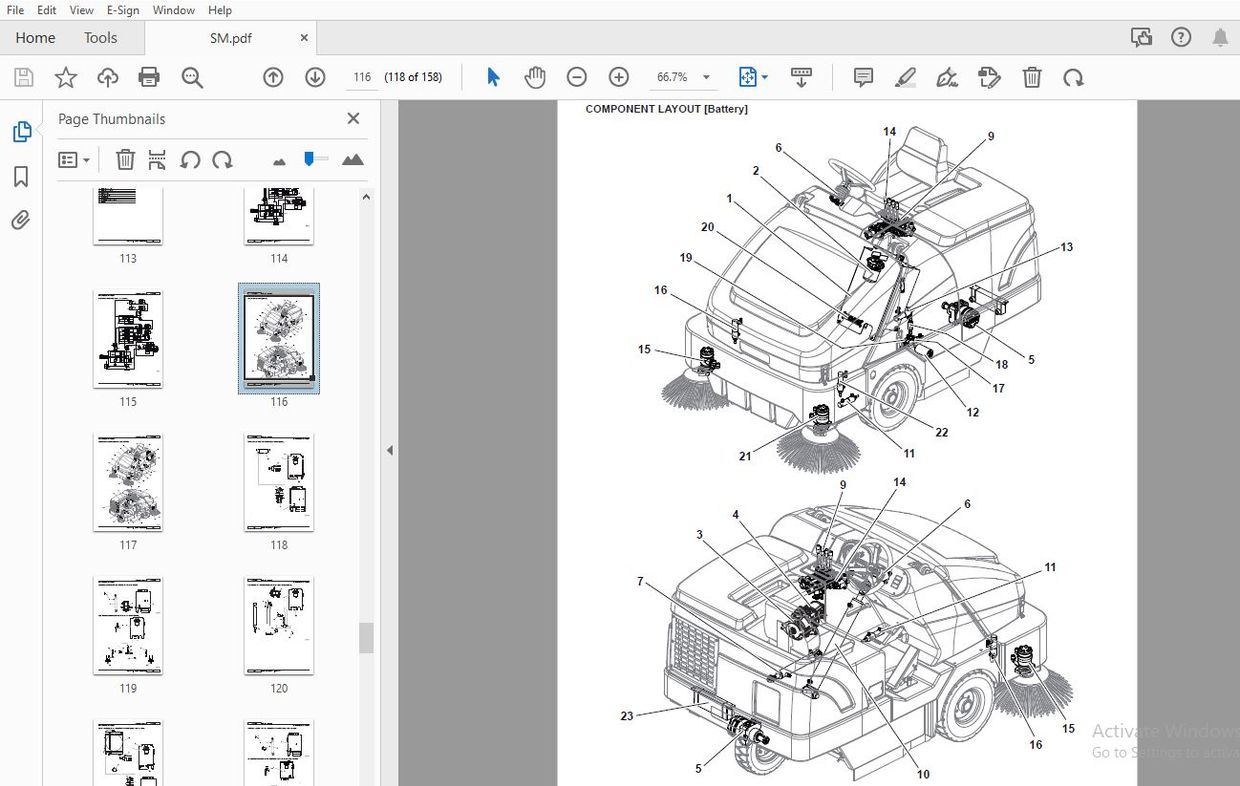Go to the next page with down arrow
1240x786 pixels.
click(315, 77)
